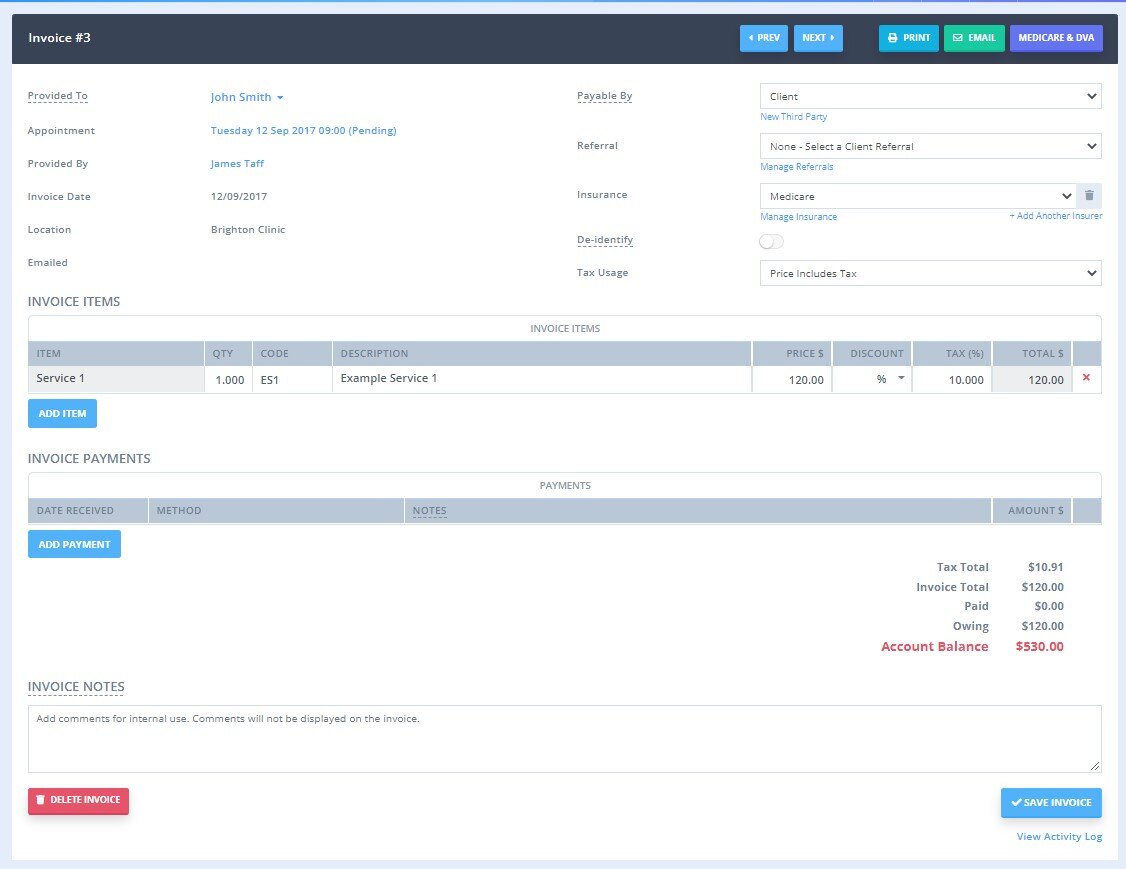The width and height of the screenshot is (1126, 869).
Task: Click the trash icon on Delete Invoice
Action: (42, 800)
